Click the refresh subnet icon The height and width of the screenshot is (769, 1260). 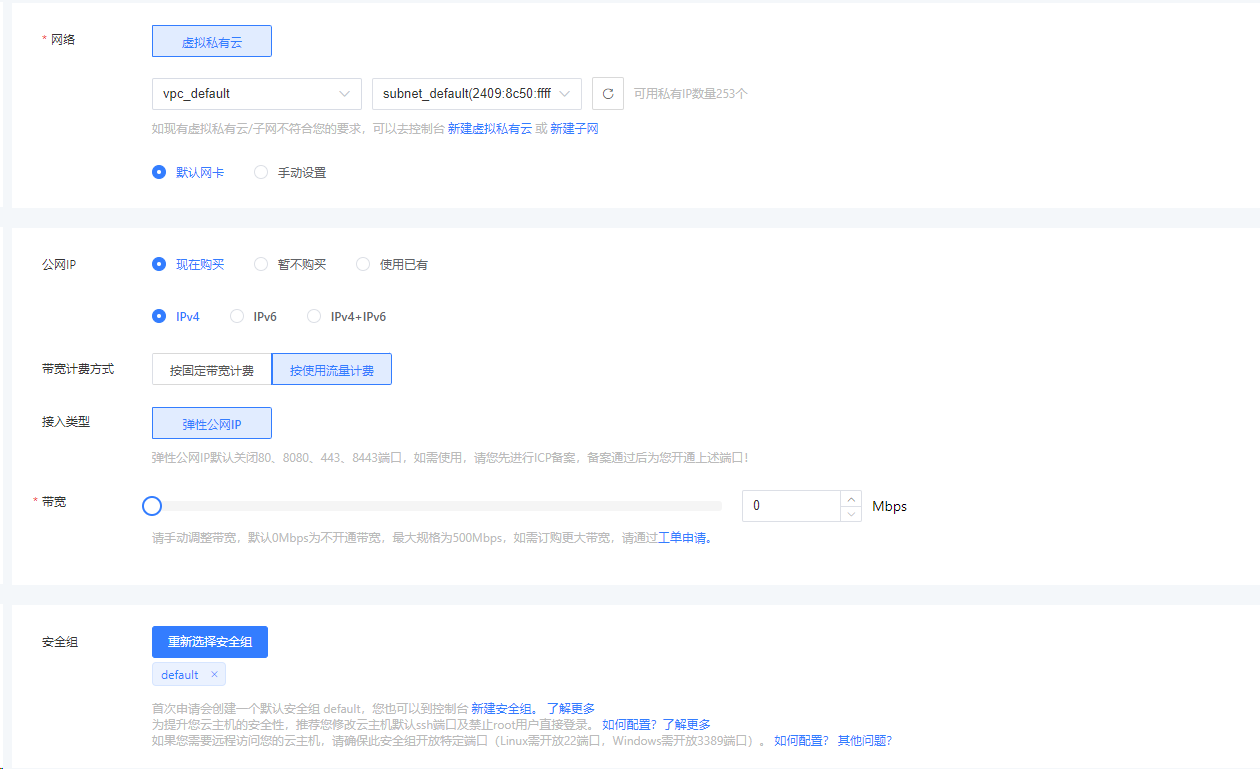tap(608, 93)
